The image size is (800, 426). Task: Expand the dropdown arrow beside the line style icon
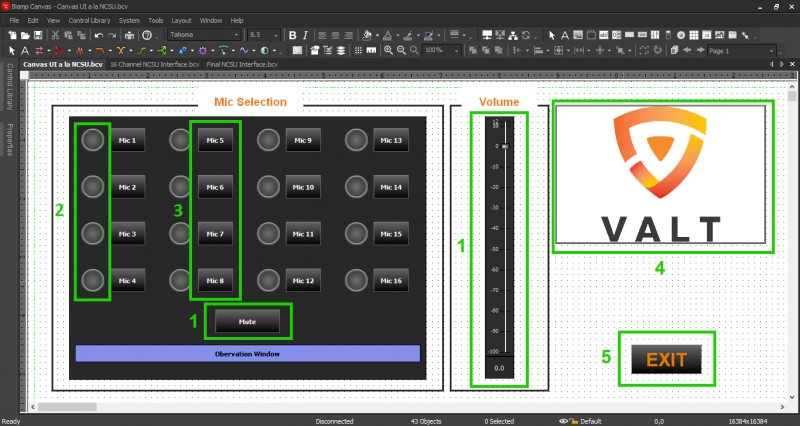click(x=464, y=35)
